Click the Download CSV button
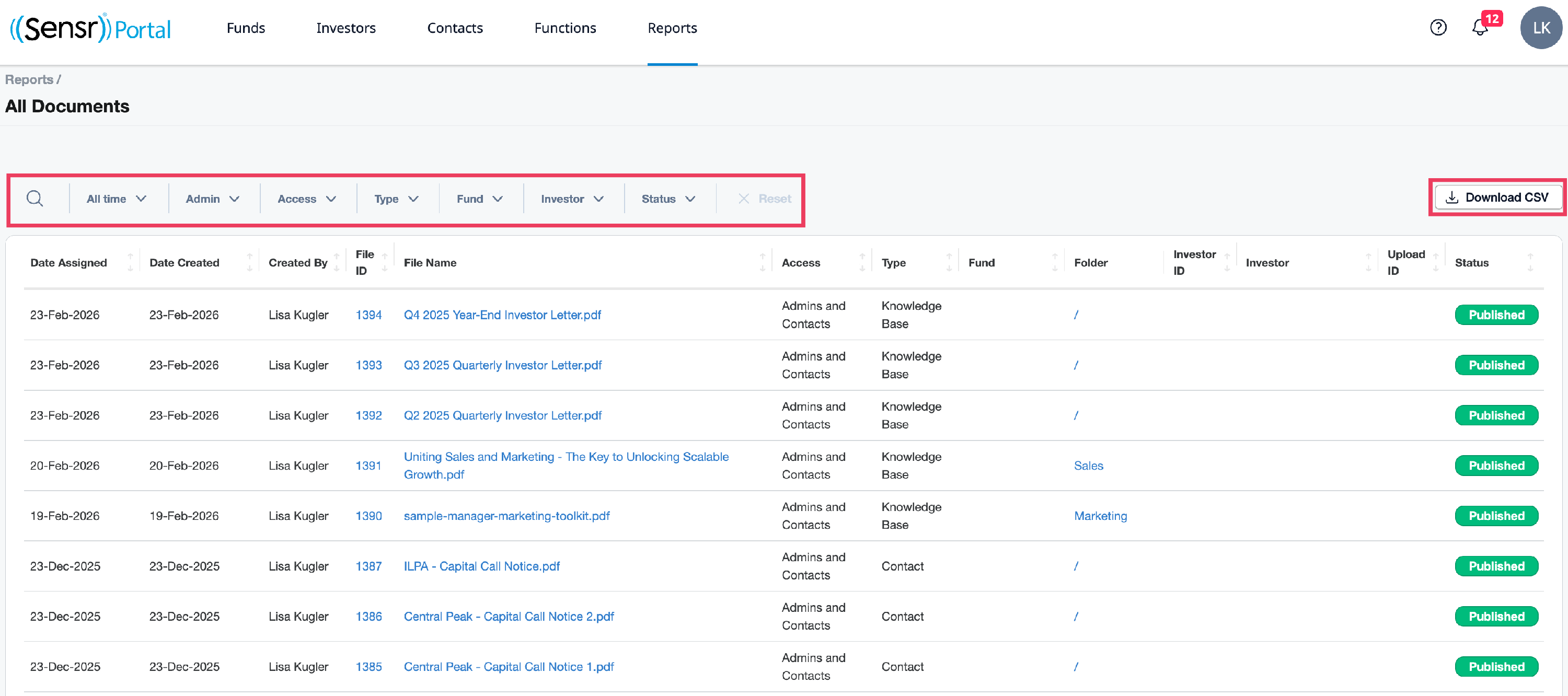Viewport: 1568px width, 696px height. coord(1497,198)
